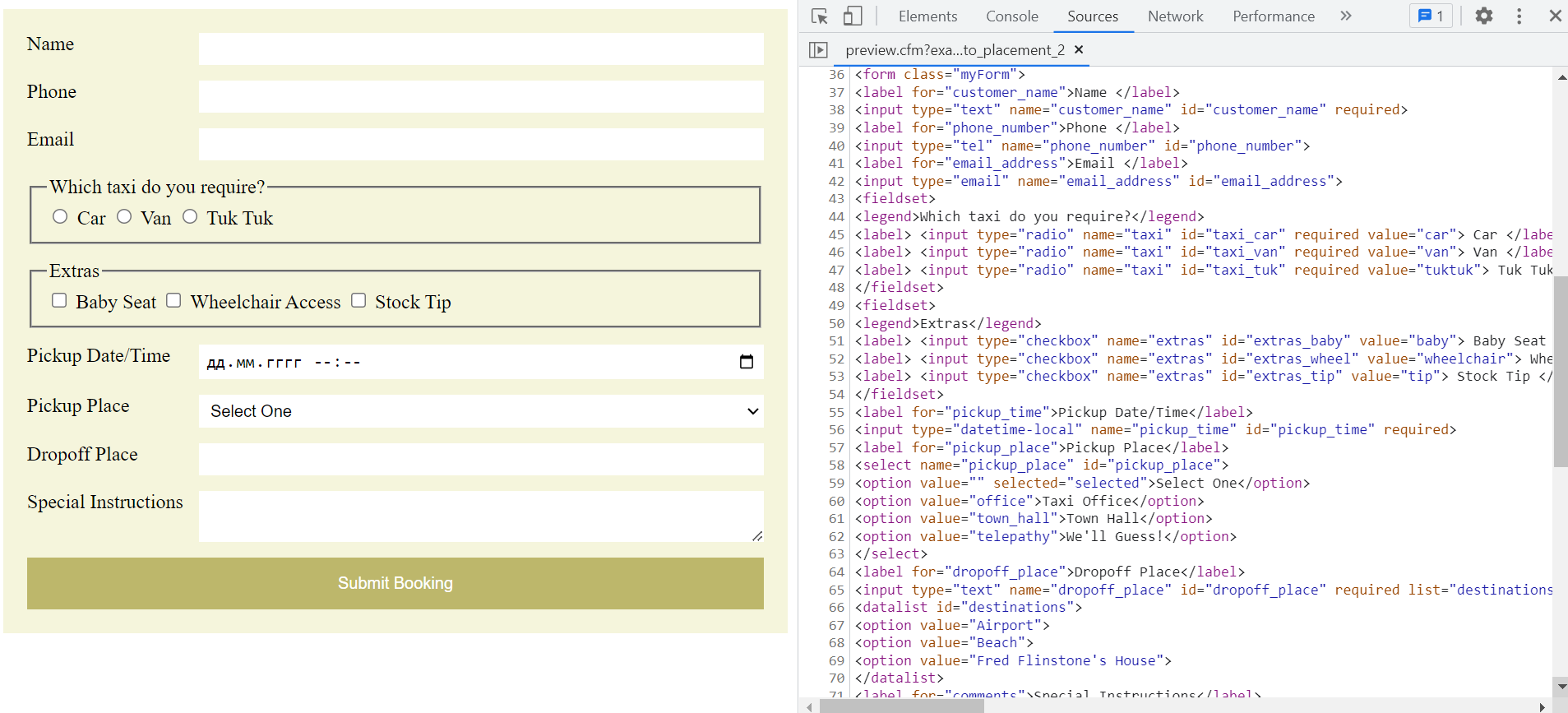1568x713 pixels.
Task: Activate the inspect element picker icon
Action: tap(819, 16)
